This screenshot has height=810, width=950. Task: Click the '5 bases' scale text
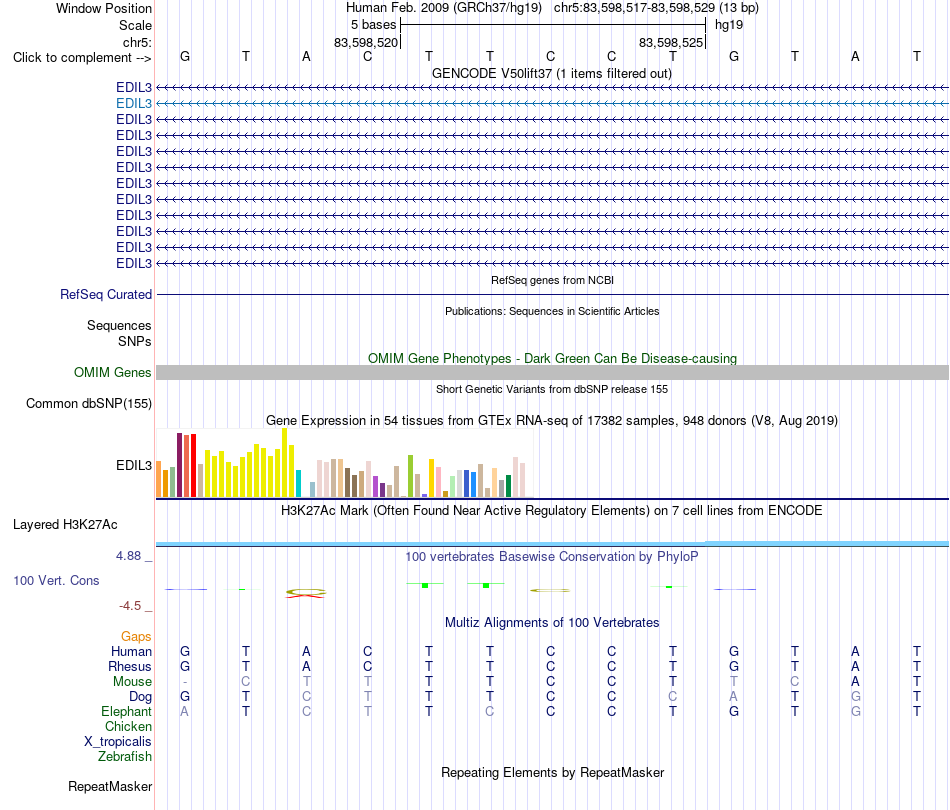(373, 25)
